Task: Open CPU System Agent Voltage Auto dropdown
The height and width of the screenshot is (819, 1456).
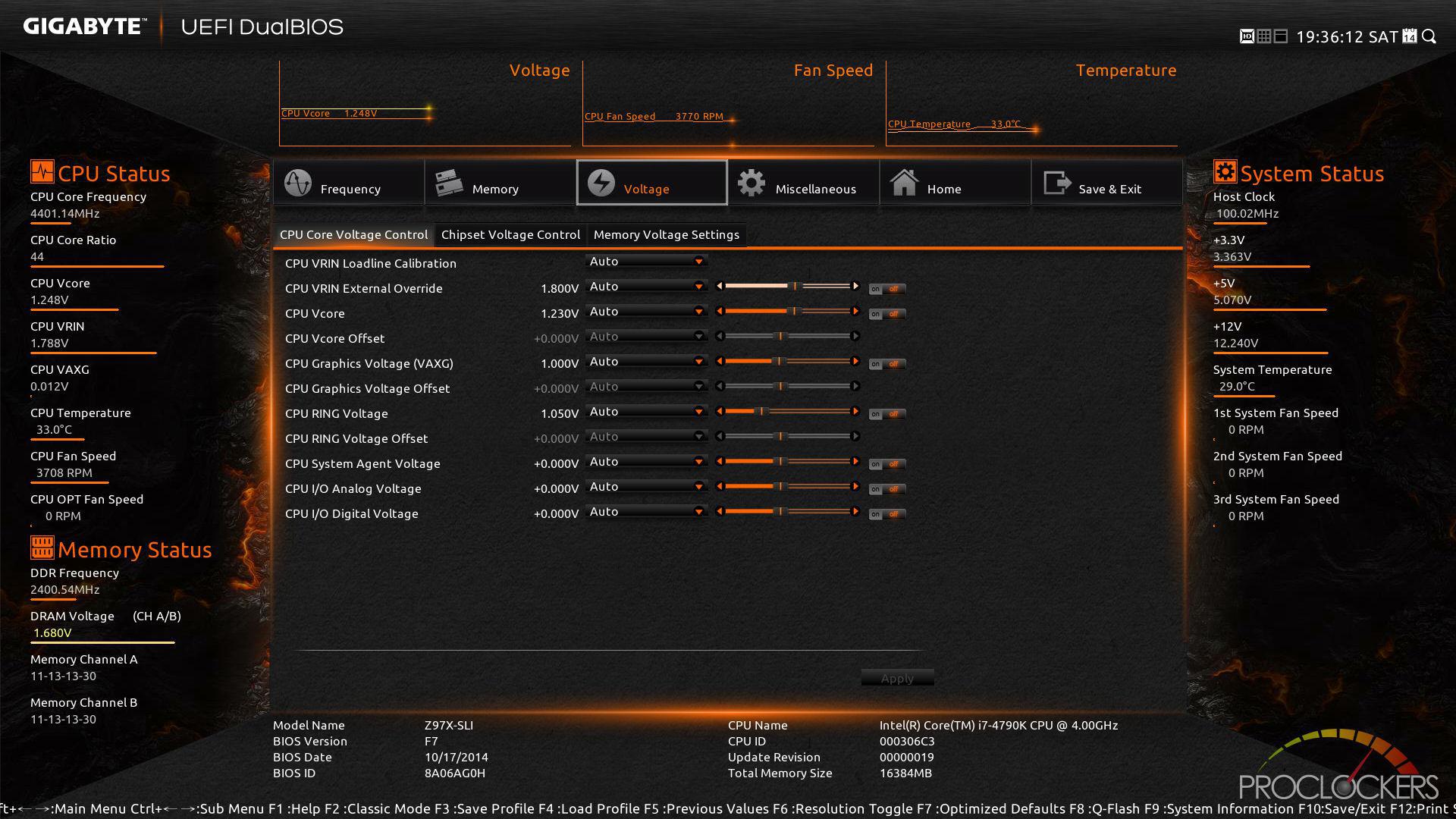Action: (x=646, y=461)
